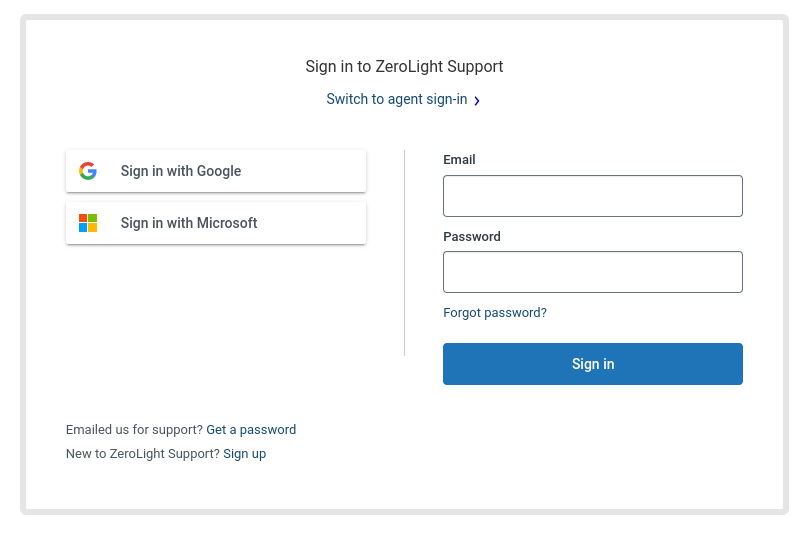This screenshot has width=811, height=534.
Task: Click the New to ZeroLight Support? text
Action: coord(143,454)
